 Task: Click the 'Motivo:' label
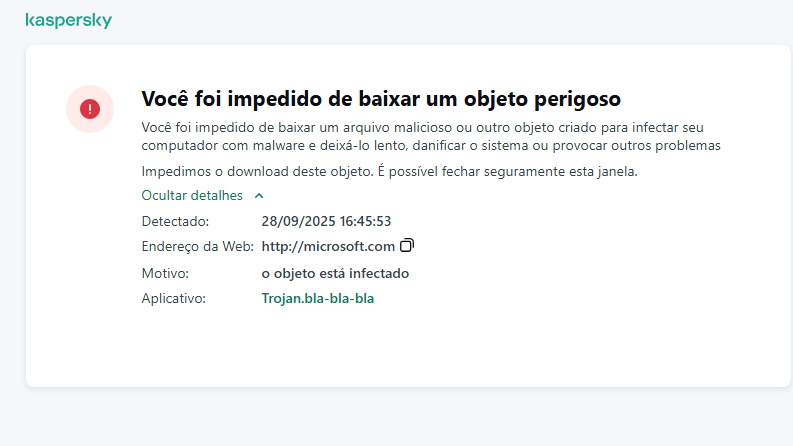[165, 272]
